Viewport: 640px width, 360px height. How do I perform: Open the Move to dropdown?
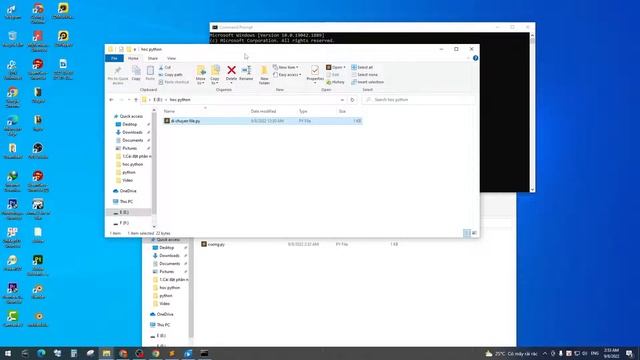[x=201, y=75]
